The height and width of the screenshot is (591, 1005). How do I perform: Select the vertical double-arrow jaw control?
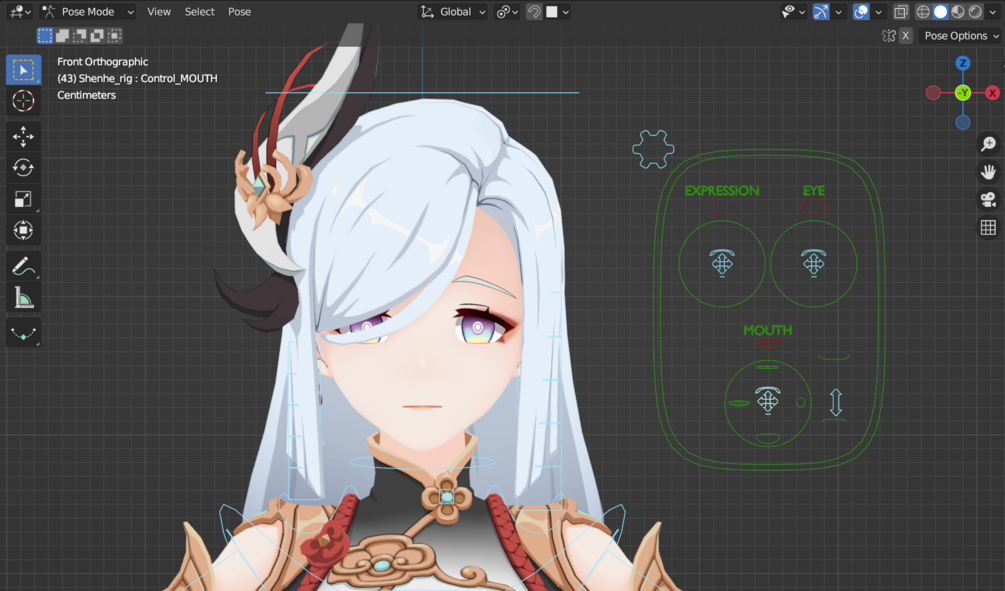coord(836,403)
